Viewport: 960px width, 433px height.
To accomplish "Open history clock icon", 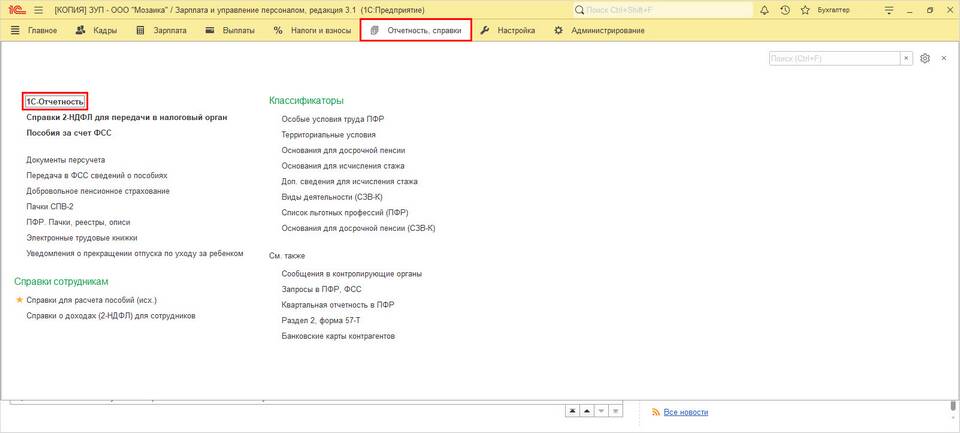I will [x=785, y=10].
